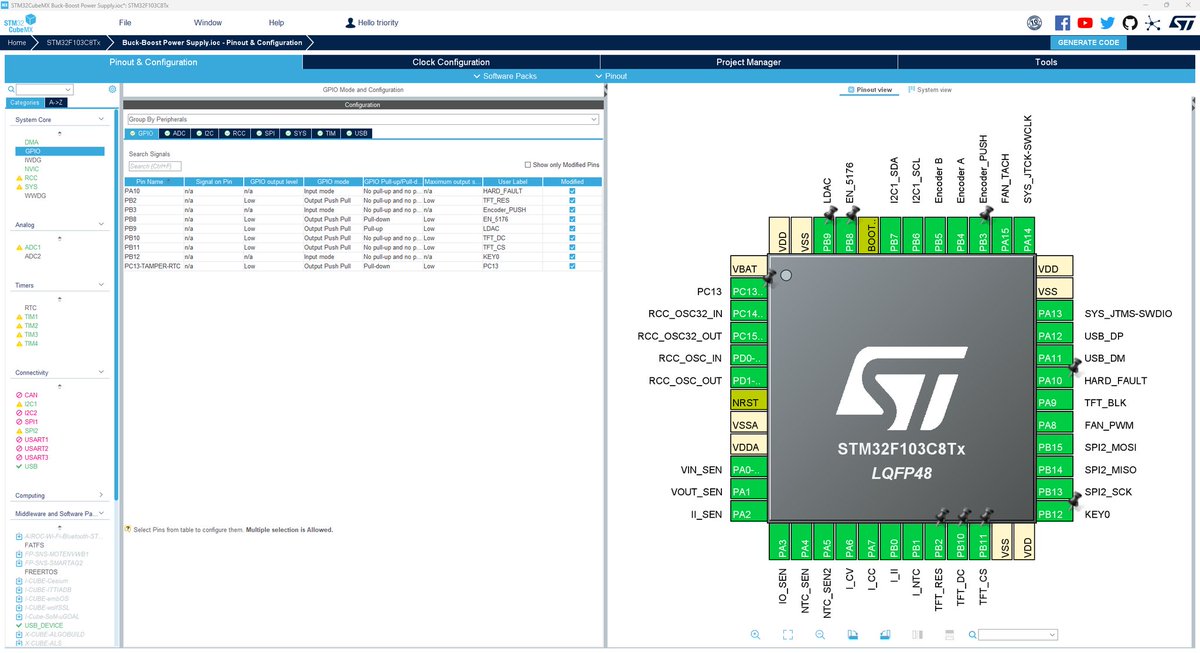
Task: Open the GitHub icon in the top bar
Action: pyautogui.click(x=1130, y=22)
